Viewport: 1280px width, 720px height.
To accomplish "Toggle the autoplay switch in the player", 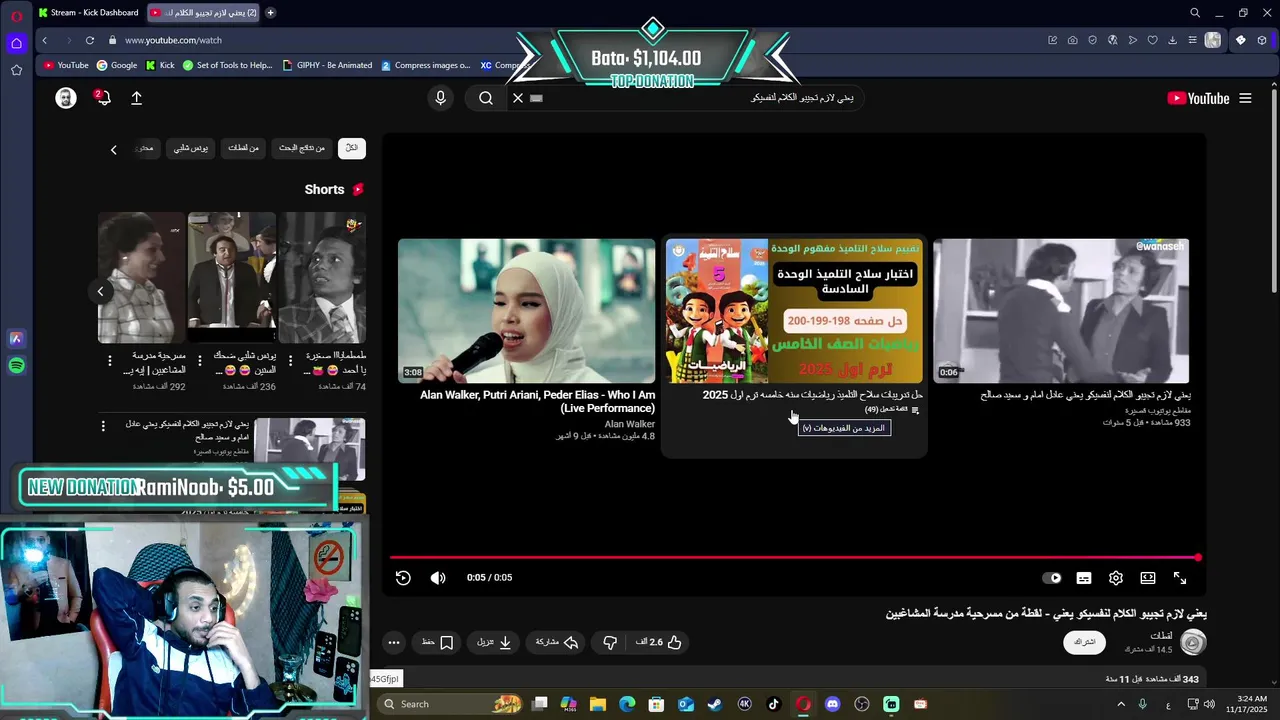I will point(1052,578).
